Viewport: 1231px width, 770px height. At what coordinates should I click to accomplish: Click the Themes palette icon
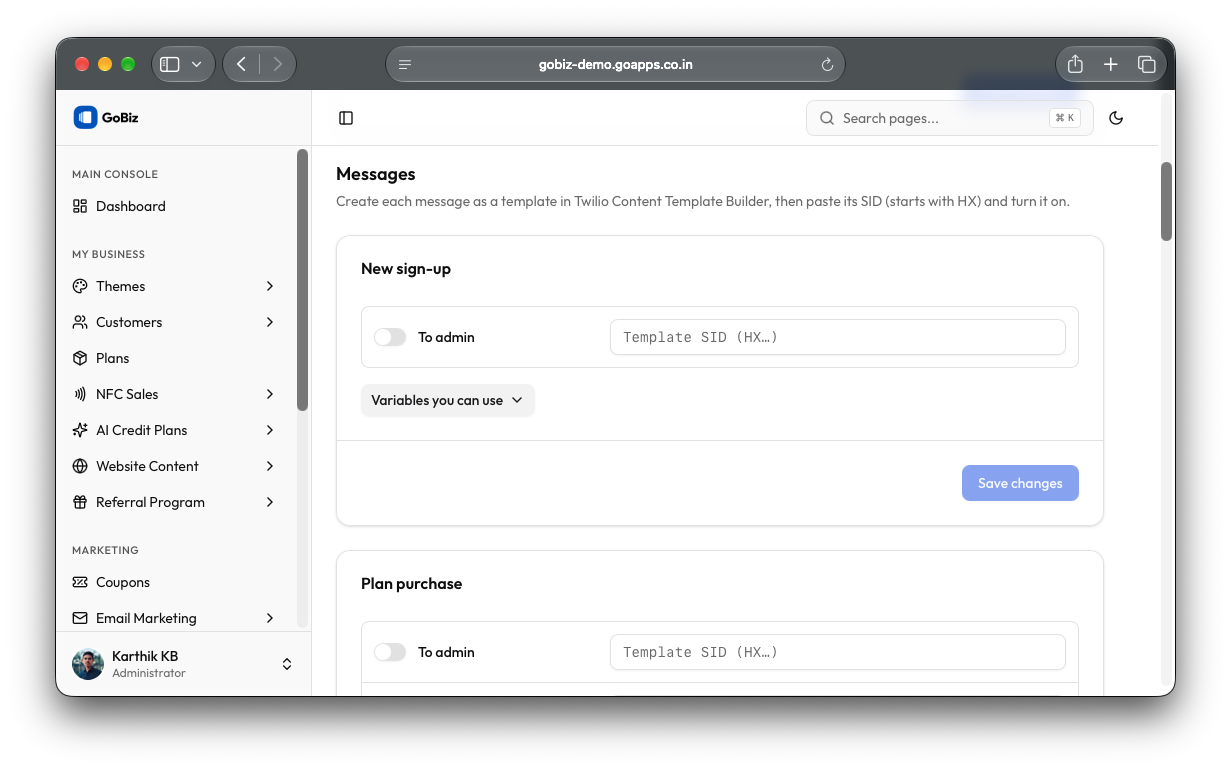pos(80,286)
